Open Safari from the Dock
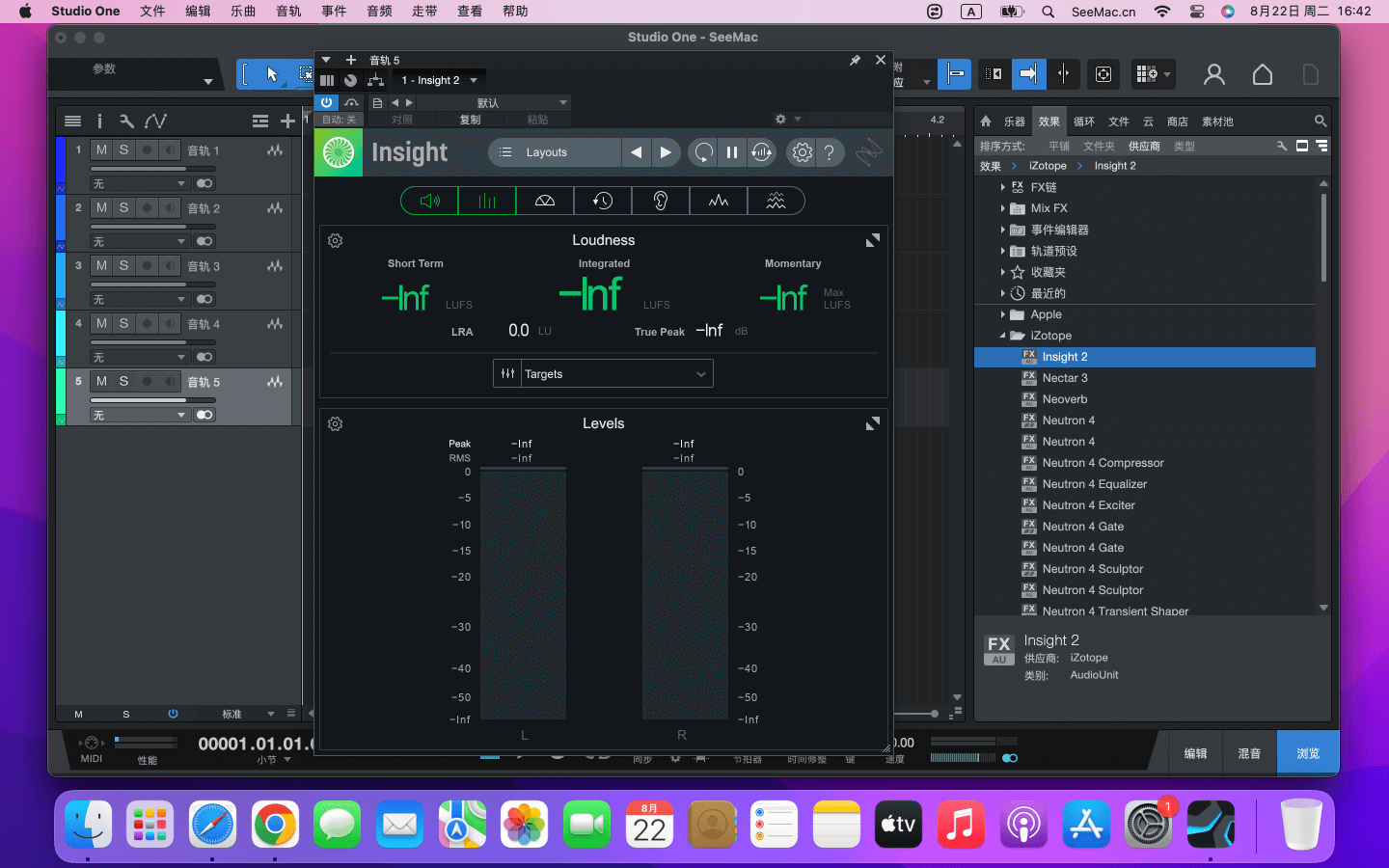This screenshot has width=1389, height=868. pos(212,825)
